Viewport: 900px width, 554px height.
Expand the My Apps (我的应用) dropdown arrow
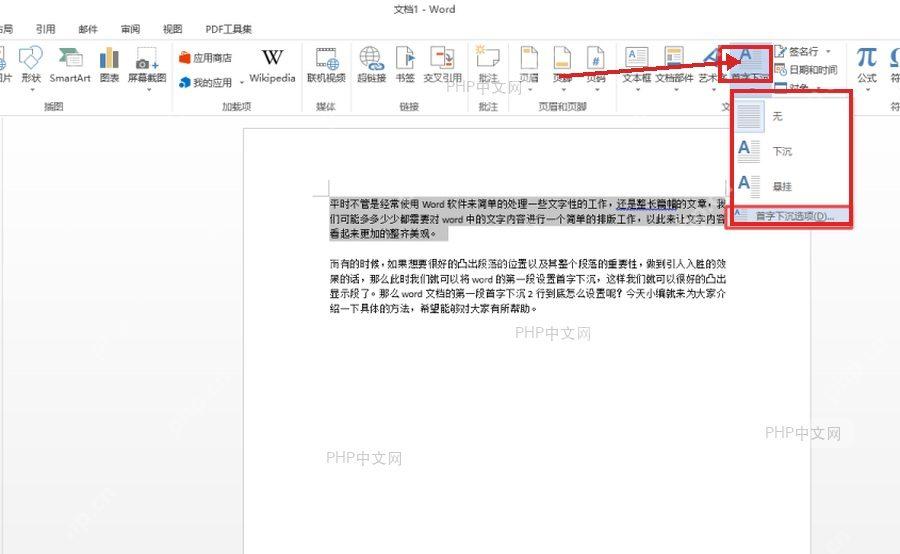pos(242,83)
